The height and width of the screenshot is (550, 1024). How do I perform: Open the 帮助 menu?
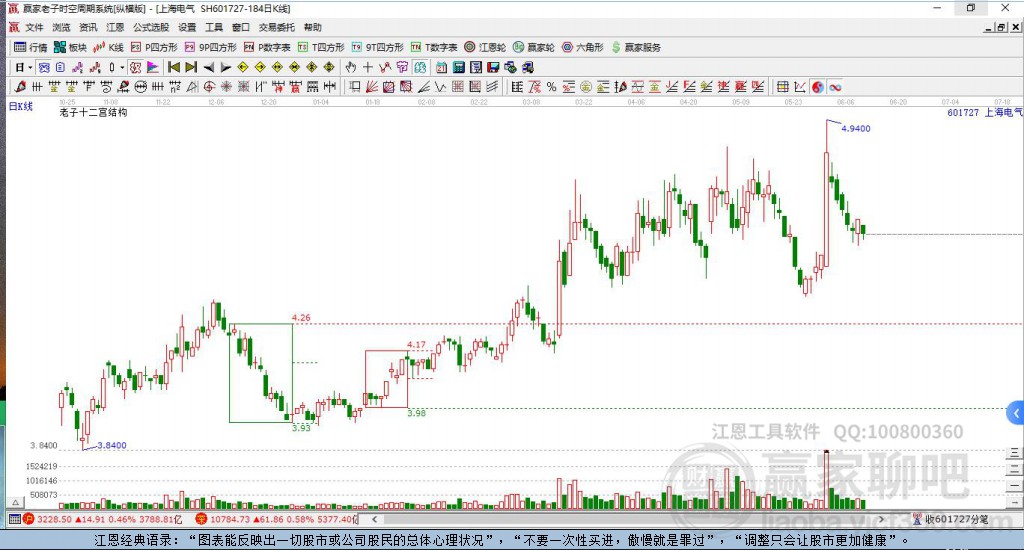coord(312,27)
